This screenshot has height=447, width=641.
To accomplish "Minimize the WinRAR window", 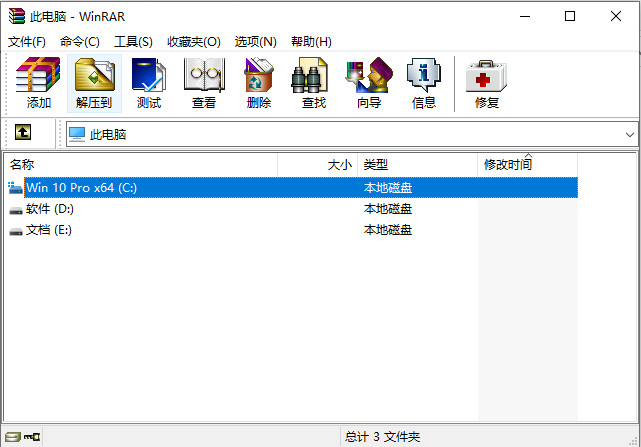I will (525, 16).
